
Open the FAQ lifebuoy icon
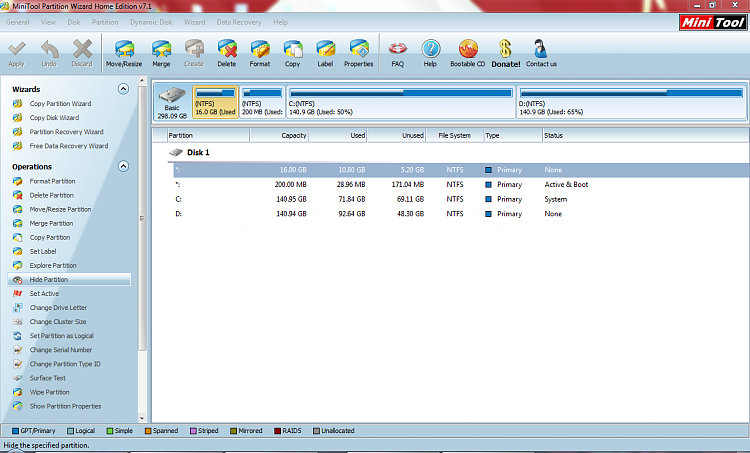tap(397, 49)
